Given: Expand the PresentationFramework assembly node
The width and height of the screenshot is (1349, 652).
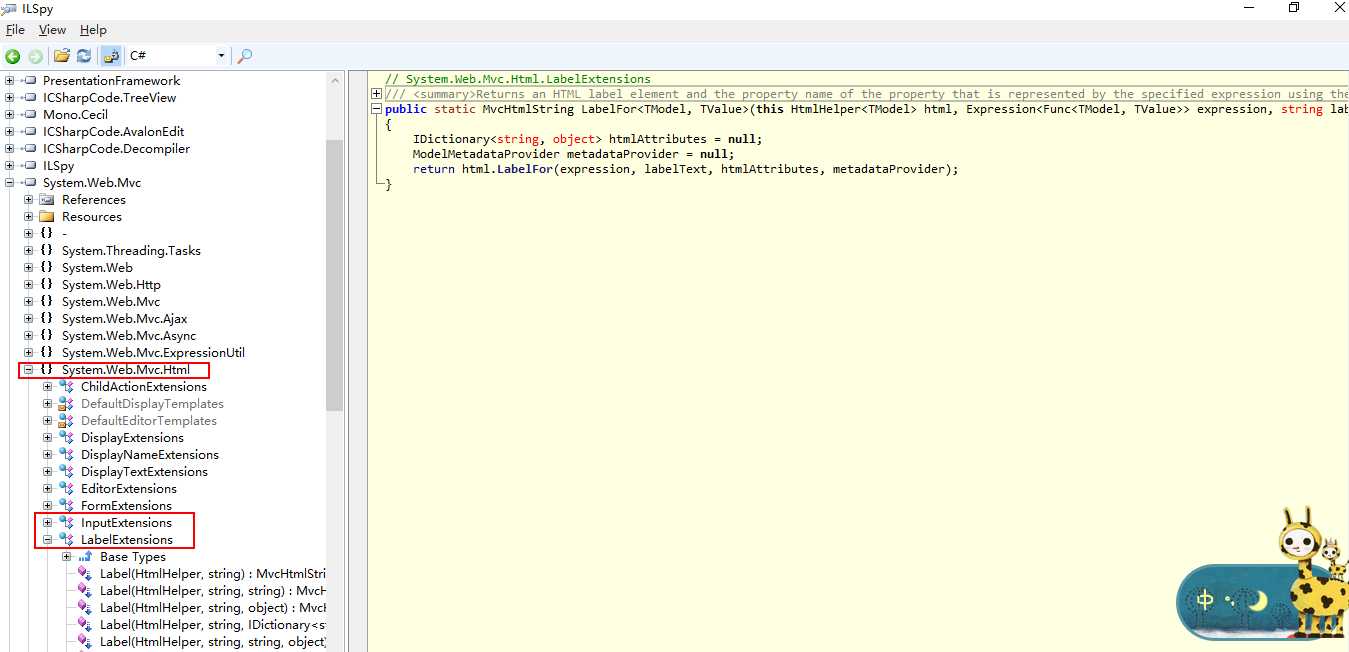Looking at the screenshot, I should (10, 81).
